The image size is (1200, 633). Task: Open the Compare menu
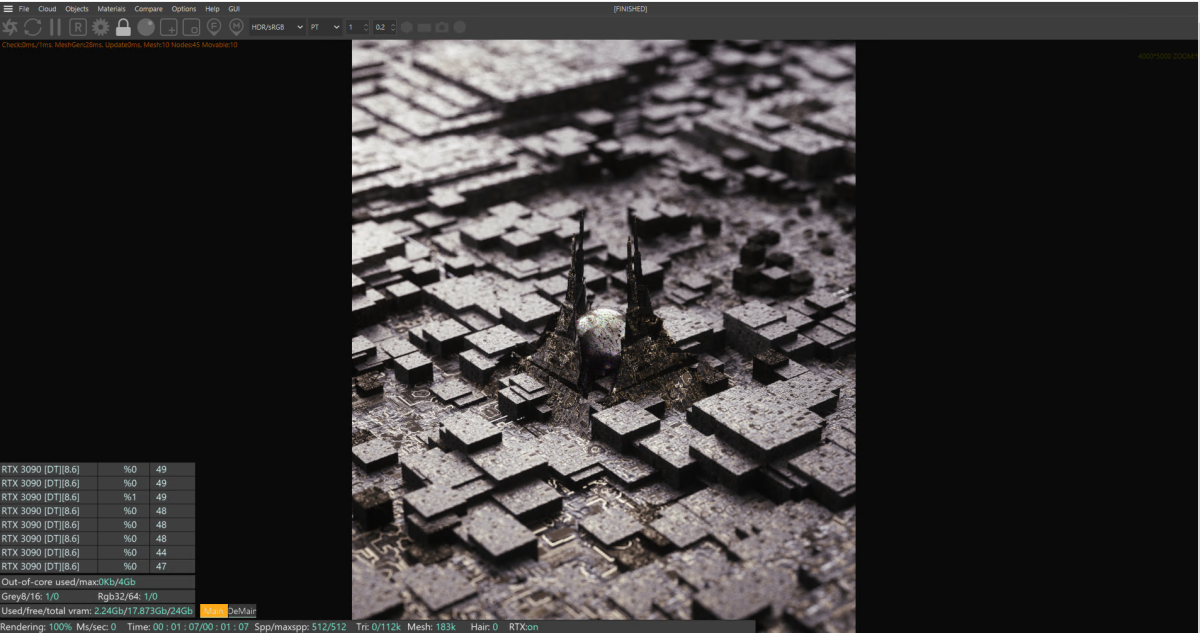coord(148,8)
